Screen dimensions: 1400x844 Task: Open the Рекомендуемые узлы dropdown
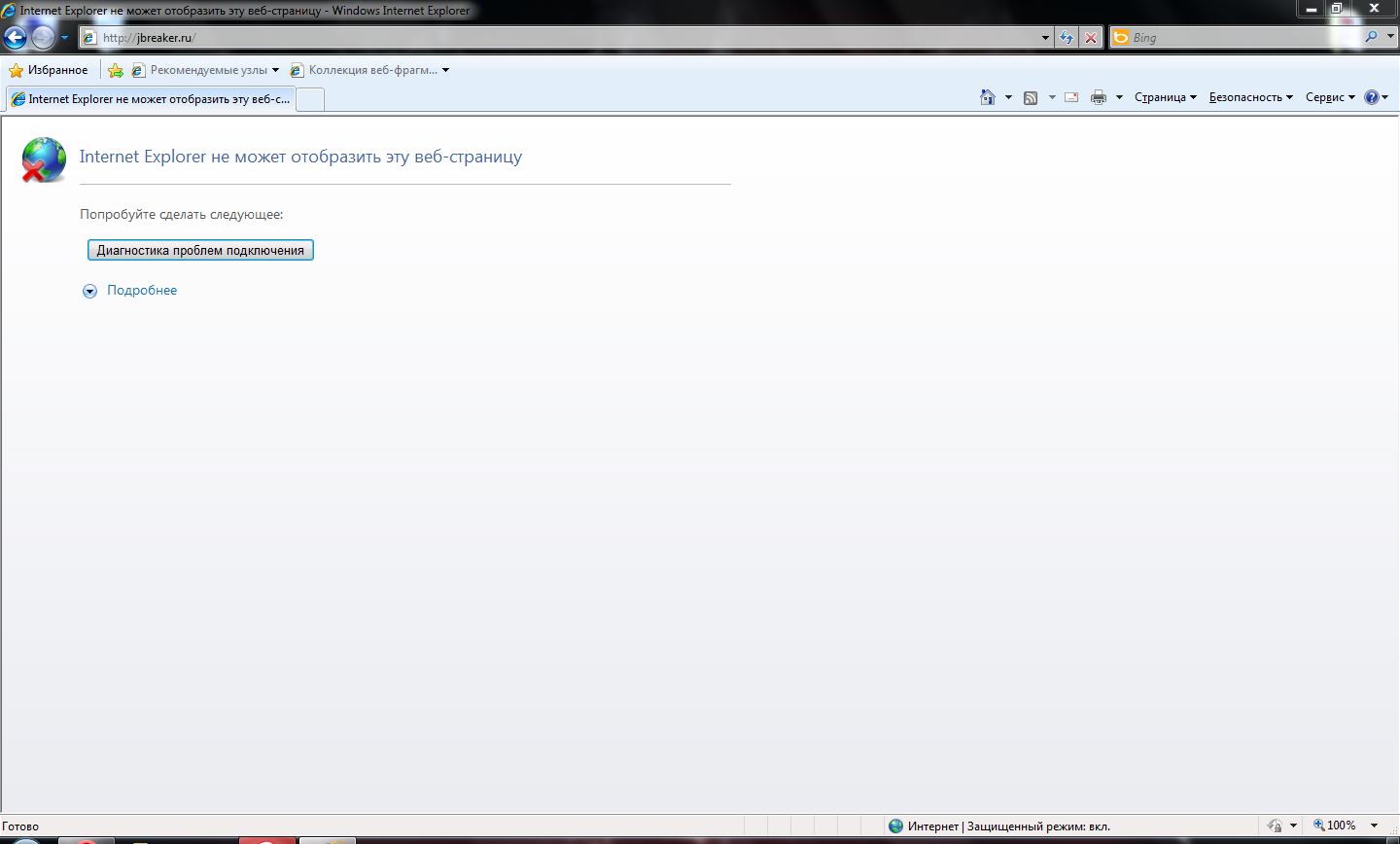tap(205, 70)
